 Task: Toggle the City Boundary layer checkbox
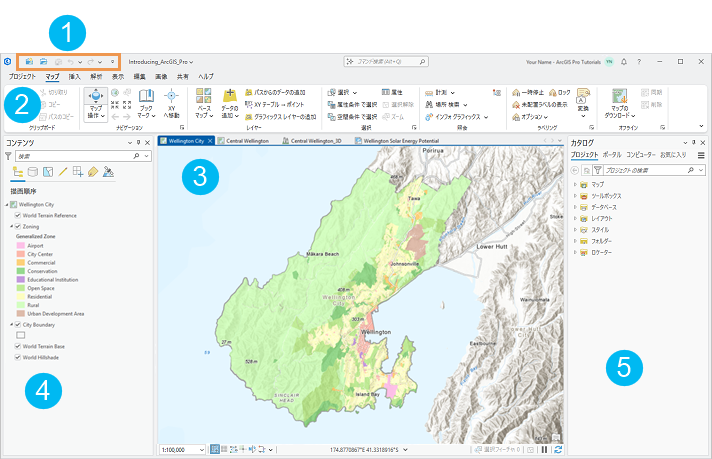(18, 325)
